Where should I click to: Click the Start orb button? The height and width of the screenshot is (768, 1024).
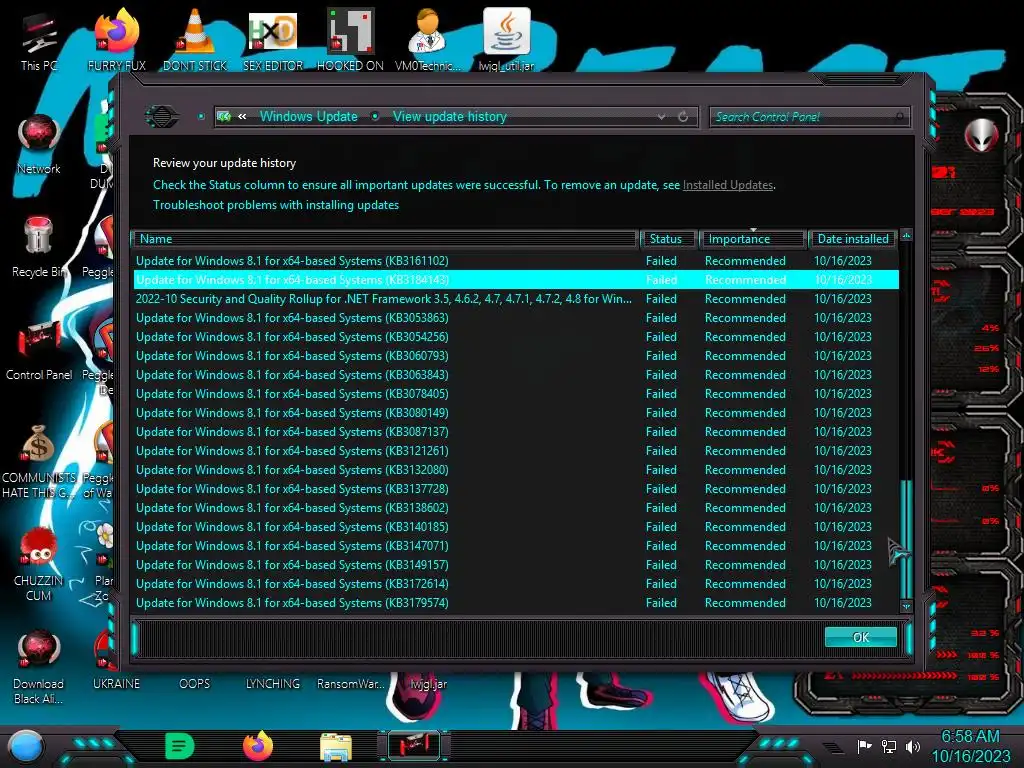[25, 748]
